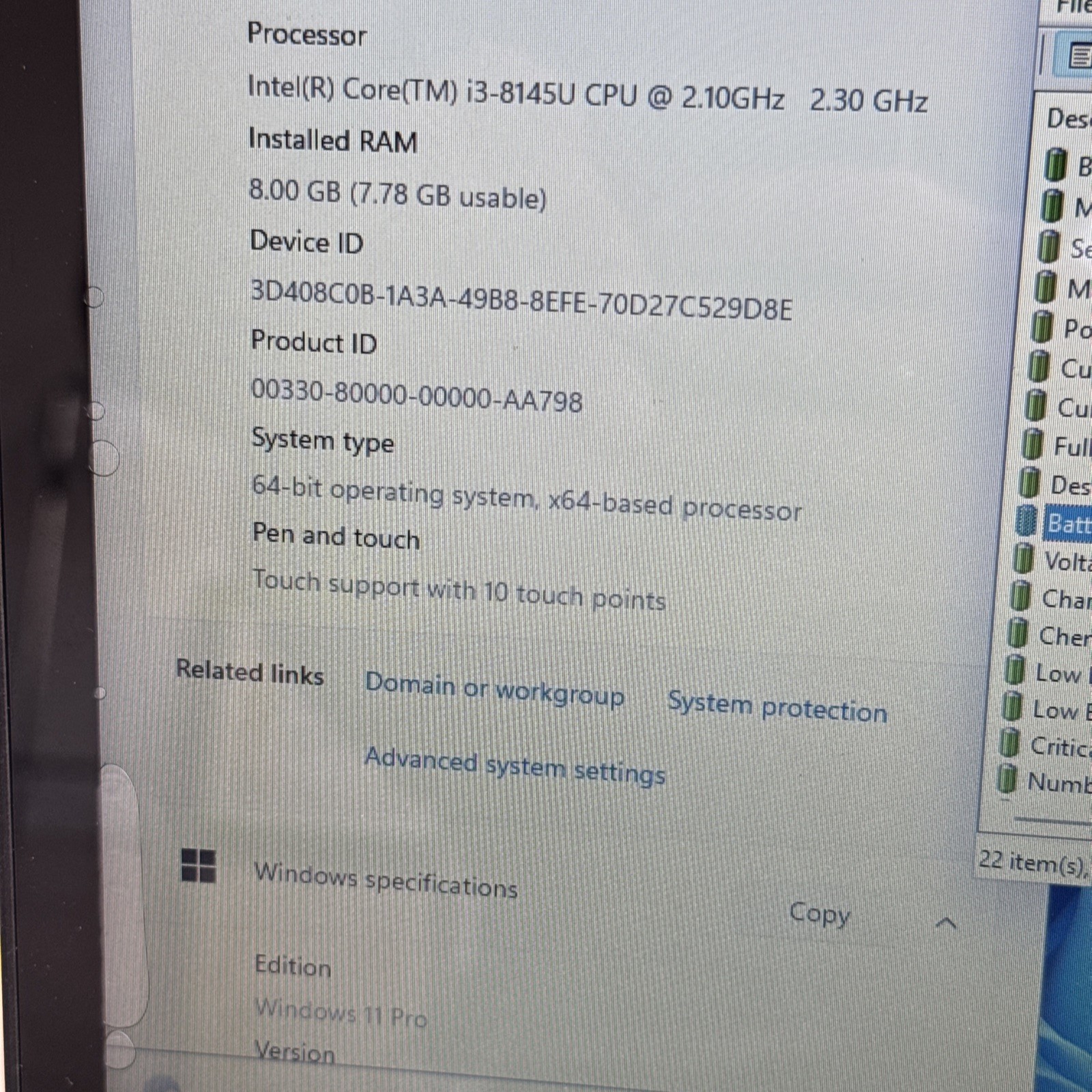Select the battery icon of highlighted 'Batt' row

(1027, 522)
